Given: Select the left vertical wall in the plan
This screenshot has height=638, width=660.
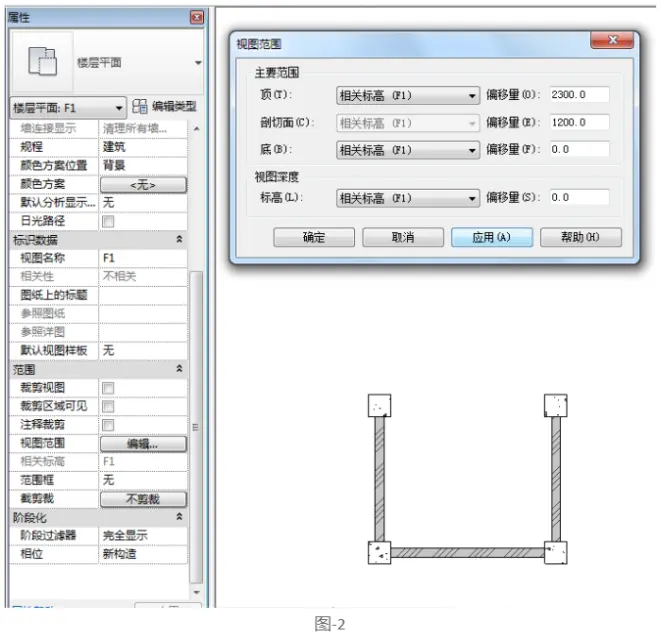Looking at the screenshot, I should click(x=379, y=479).
